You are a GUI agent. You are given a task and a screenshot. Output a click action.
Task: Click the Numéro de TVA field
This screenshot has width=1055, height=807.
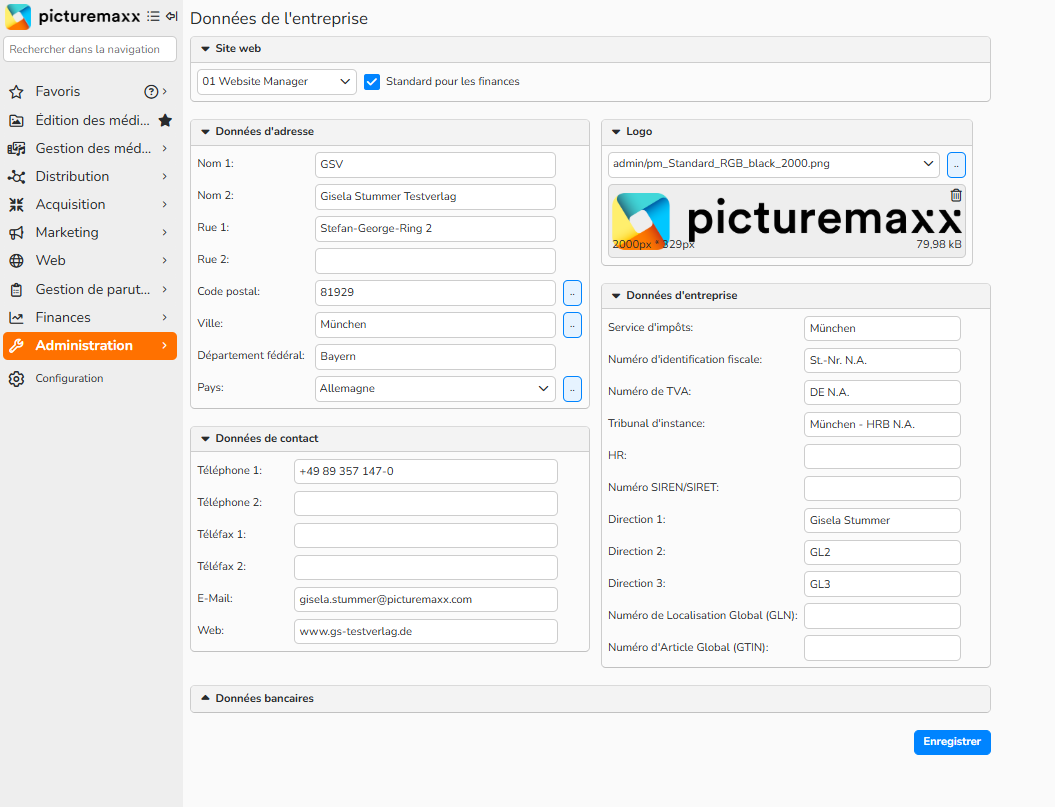tap(882, 392)
